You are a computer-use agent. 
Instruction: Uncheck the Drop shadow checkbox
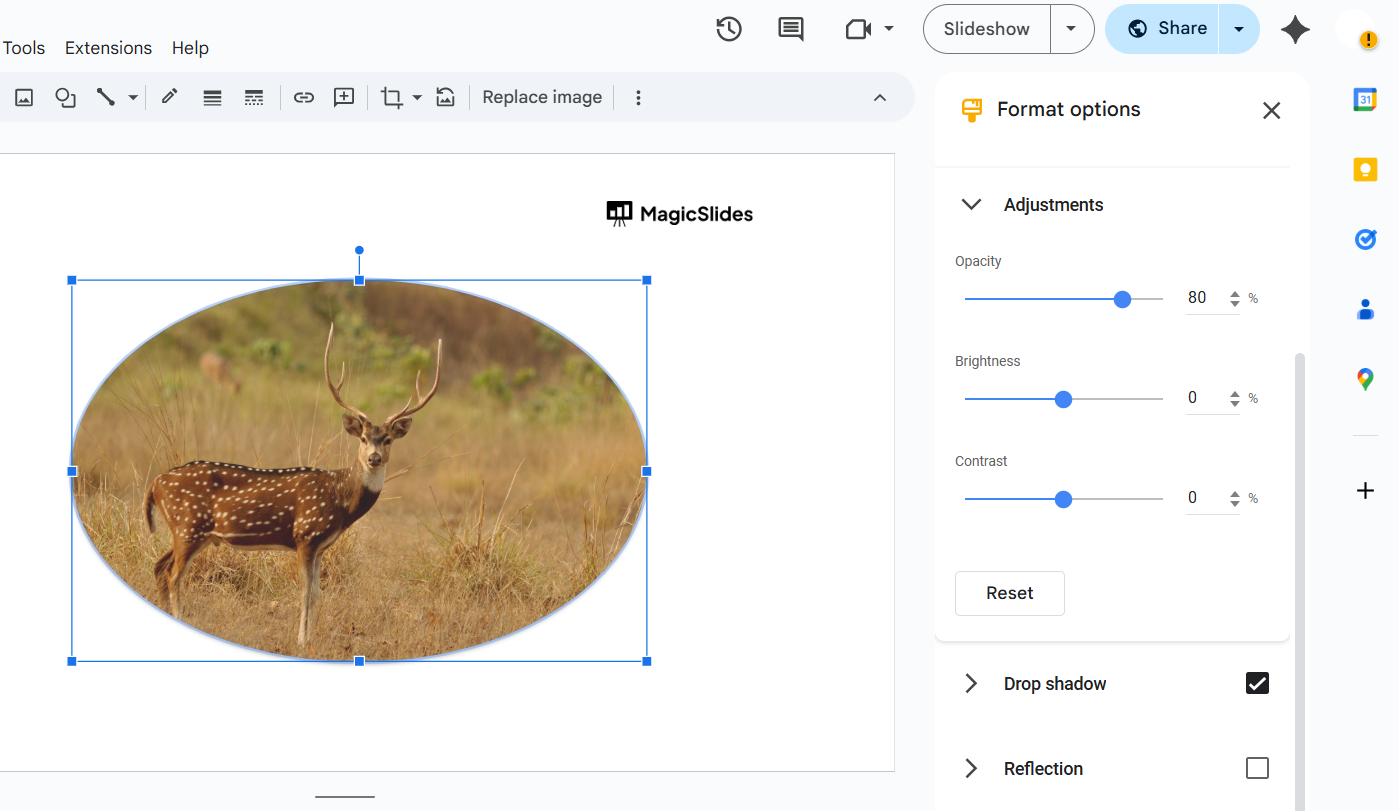point(1257,683)
